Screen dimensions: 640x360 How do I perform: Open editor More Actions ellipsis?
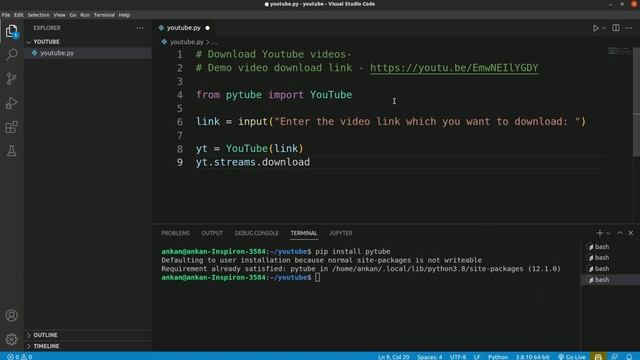pyautogui.click(x=629, y=28)
